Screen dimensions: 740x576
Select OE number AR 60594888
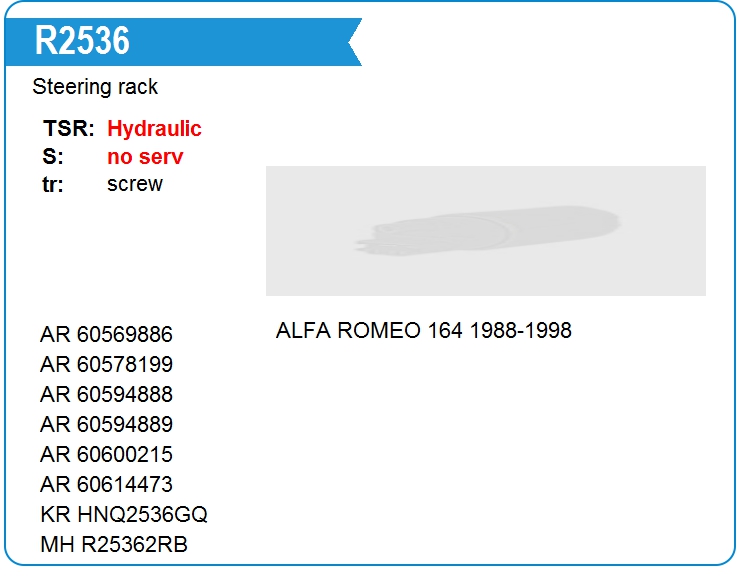point(107,395)
